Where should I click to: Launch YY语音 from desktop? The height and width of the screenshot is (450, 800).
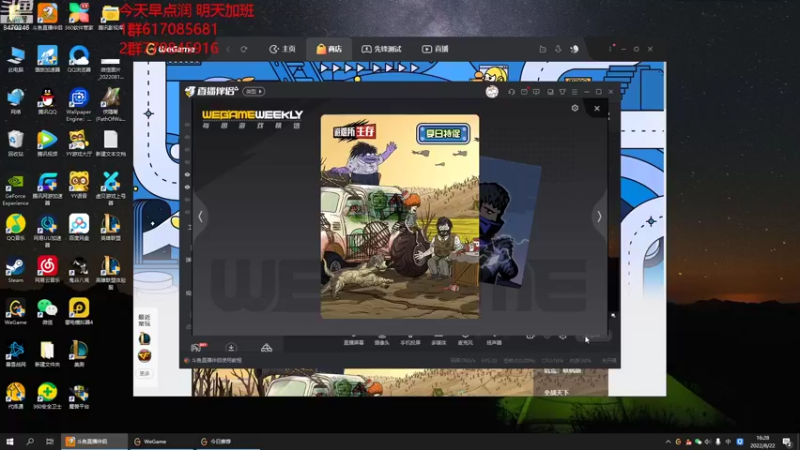tap(79, 185)
